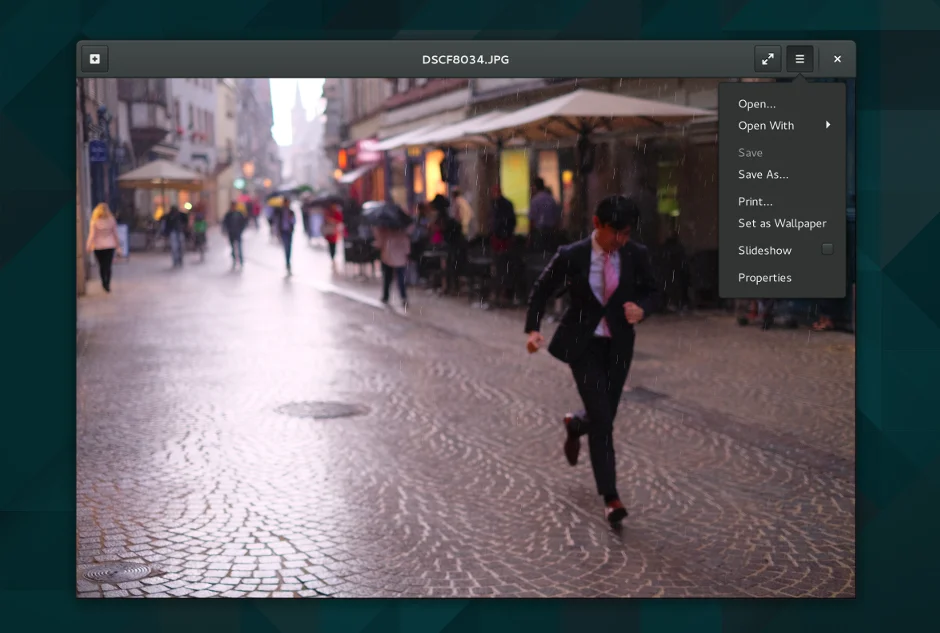Open the Print... dialog

click(755, 202)
